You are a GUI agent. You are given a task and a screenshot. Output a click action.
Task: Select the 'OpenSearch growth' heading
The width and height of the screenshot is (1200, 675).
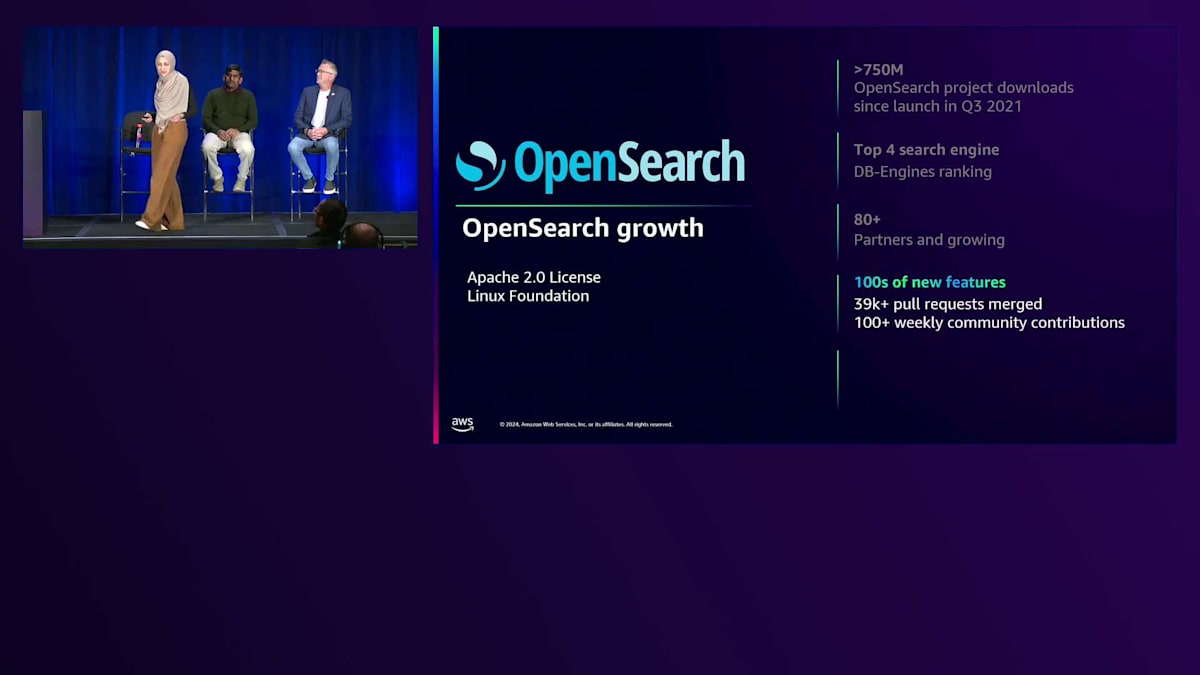point(583,228)
